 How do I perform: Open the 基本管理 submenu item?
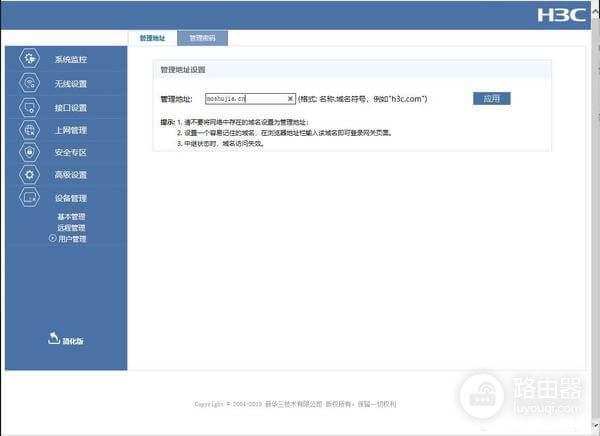click(x=71, y=217)
